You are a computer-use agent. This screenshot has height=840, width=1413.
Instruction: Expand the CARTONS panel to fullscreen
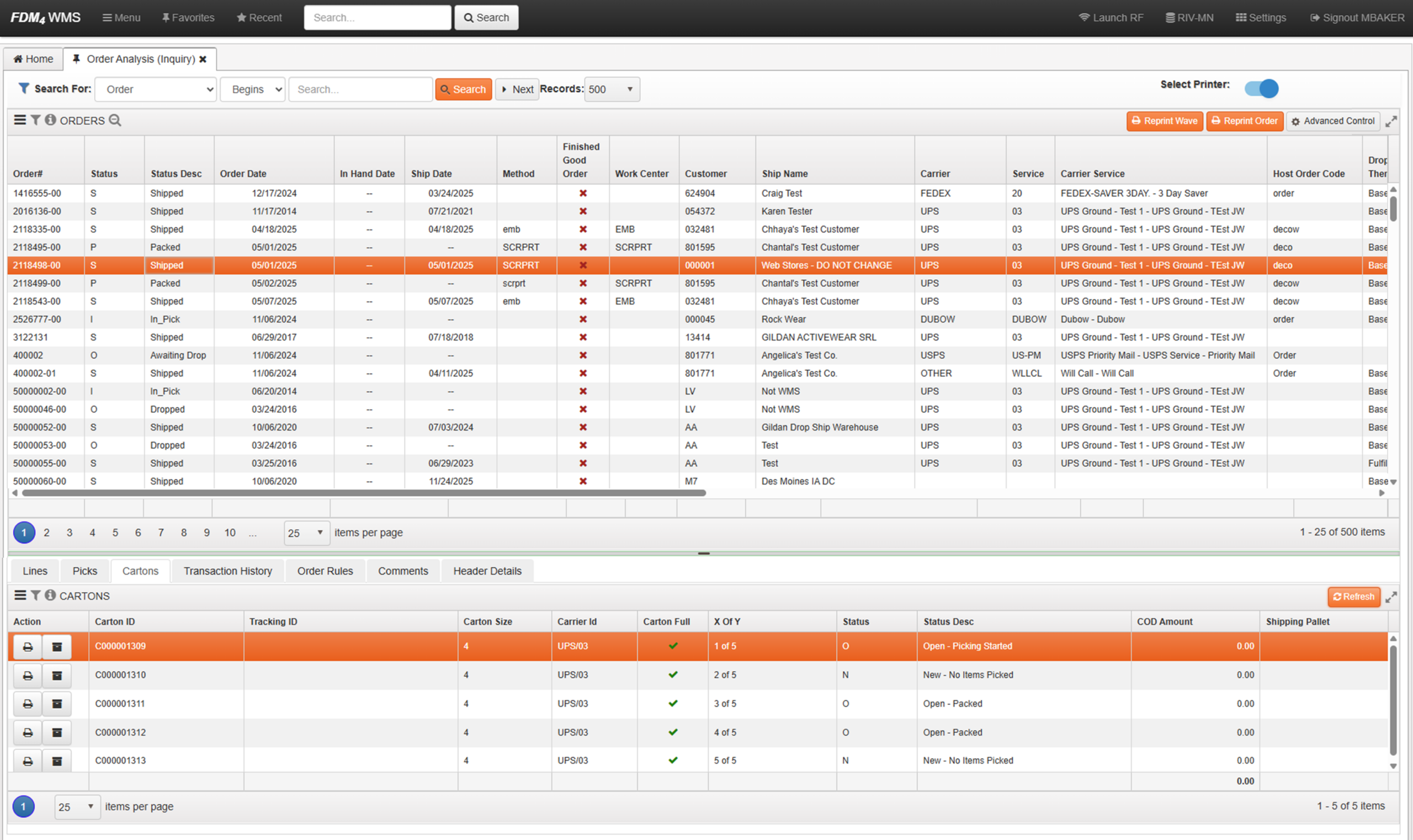tap(1391, 597)
